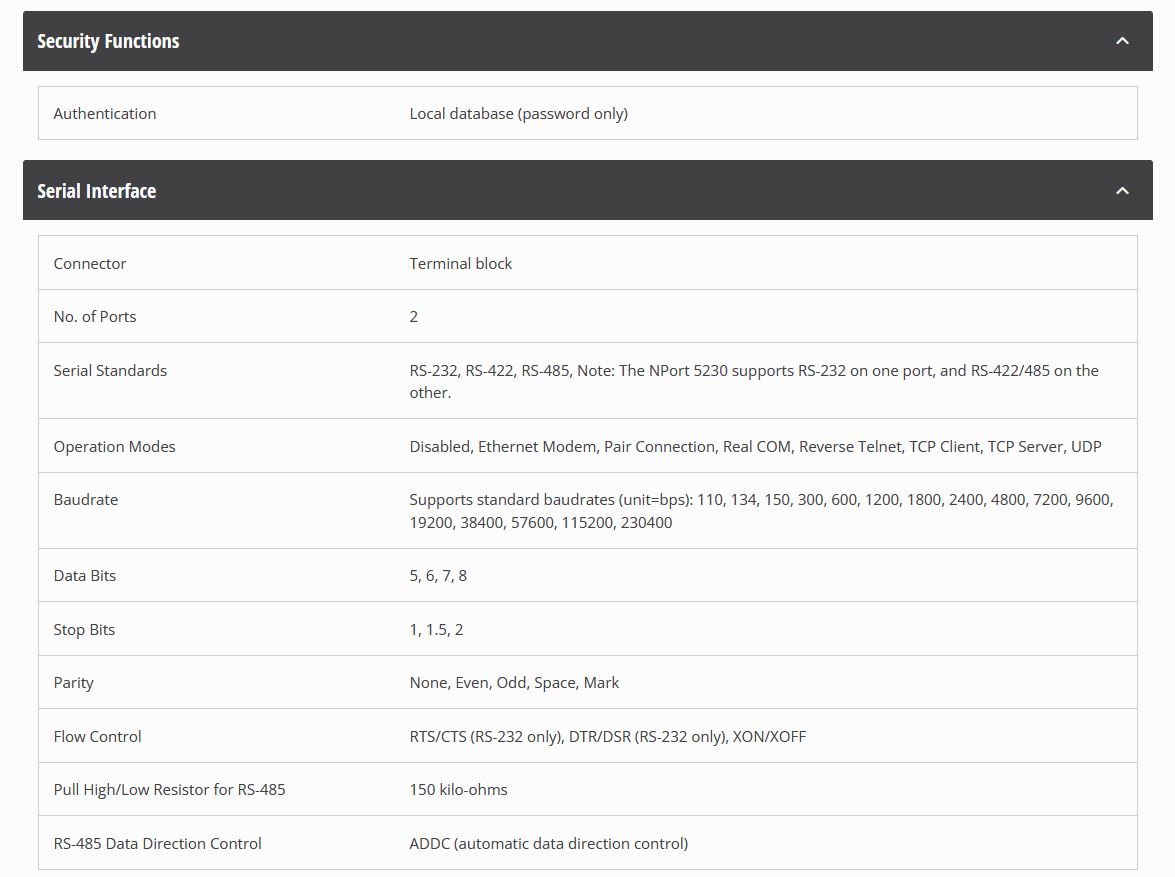Select the NPort 5230 serial standards note
Viewport: 1175px width, 877px height.
click(753, 381)
